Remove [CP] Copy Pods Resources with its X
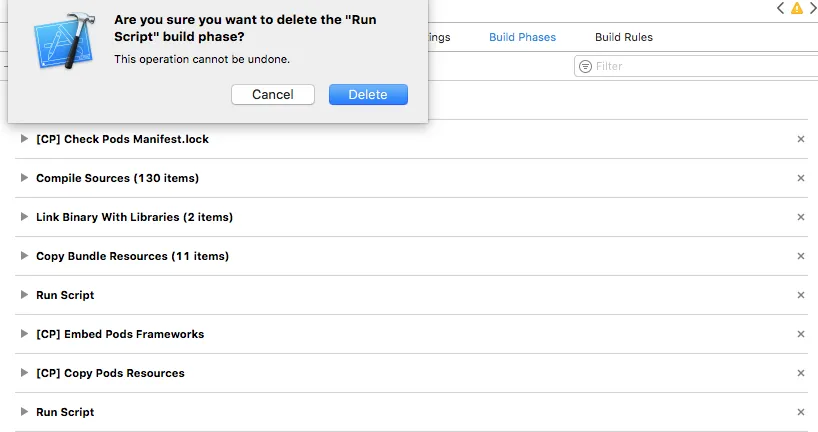Image resolution: width=818 pixels, height=432 pixels. (x=800, y=373)
